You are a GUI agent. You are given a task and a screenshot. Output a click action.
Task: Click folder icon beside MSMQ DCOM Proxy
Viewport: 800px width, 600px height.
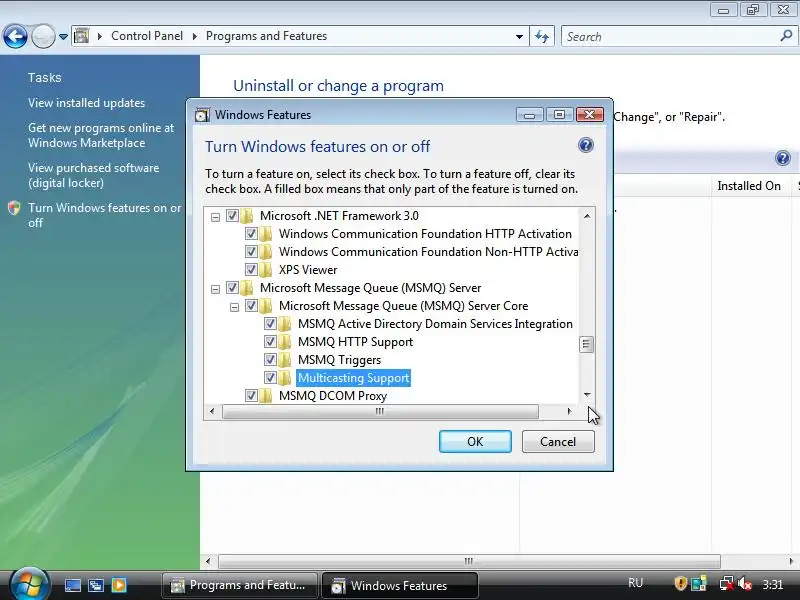[265, 395]
